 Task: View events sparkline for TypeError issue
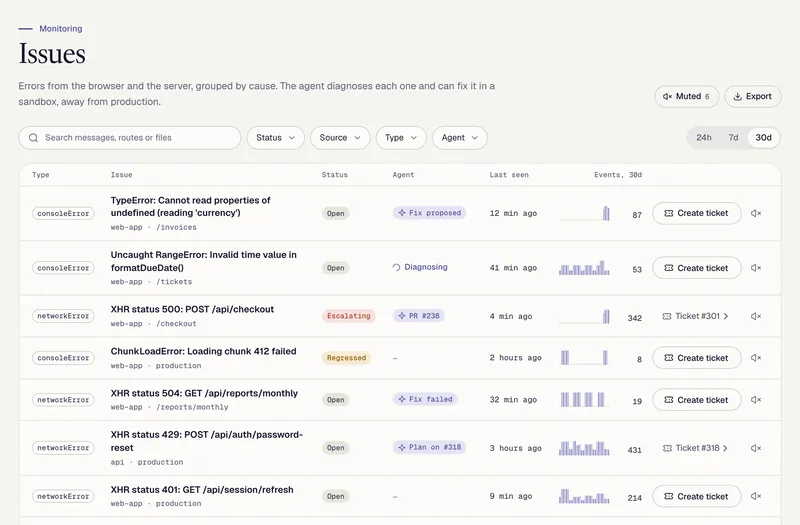pos(585,213)
